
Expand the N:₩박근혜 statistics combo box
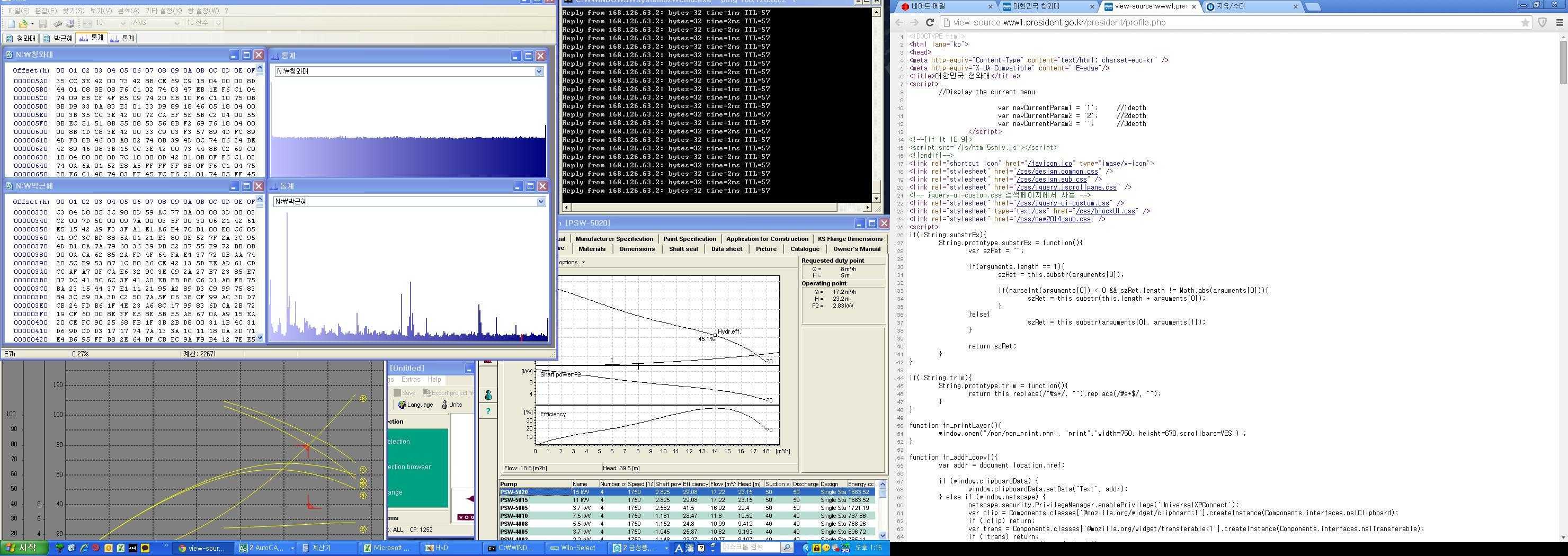[540, 201]
